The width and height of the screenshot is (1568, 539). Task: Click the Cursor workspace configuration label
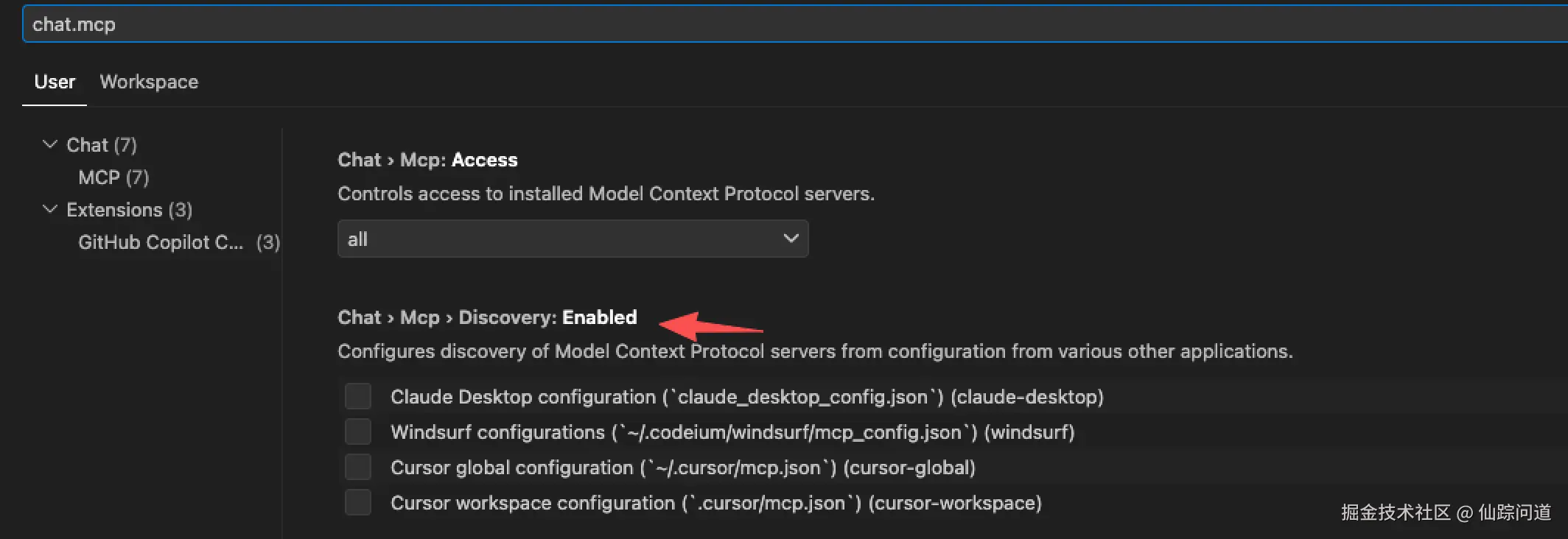[715, 503]
